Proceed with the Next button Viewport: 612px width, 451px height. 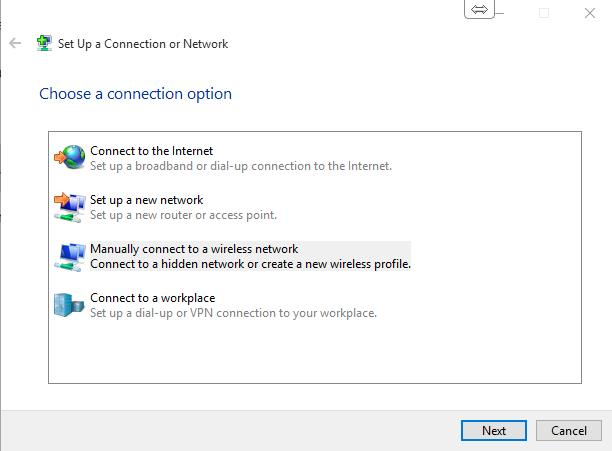[x=494, y=431]
